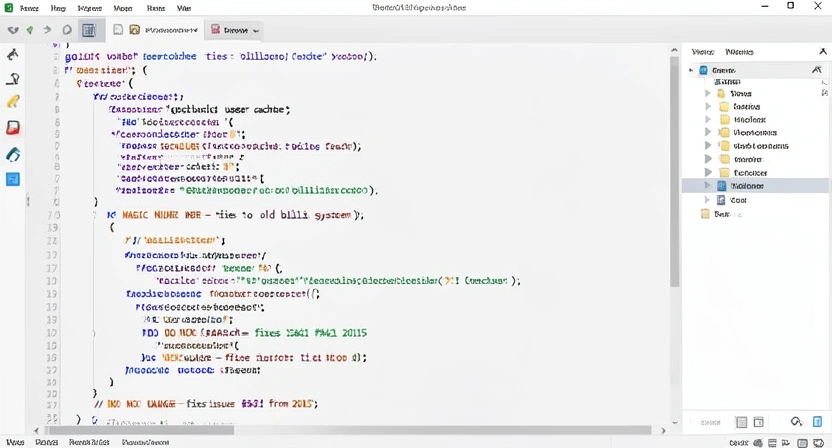Select the yellow pencil tool in the left sidebar
Viewport: 832px width, 448px height.
click(x=13, y=101)
